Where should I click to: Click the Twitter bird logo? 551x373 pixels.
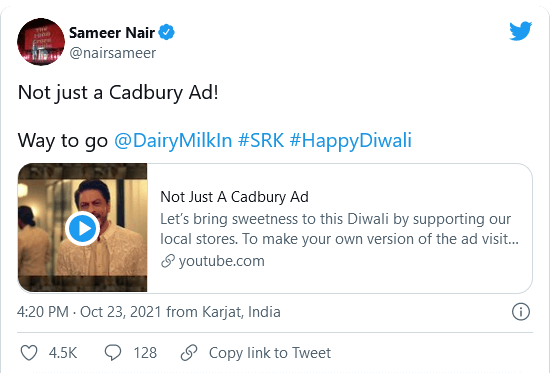(x=520, y=31)
